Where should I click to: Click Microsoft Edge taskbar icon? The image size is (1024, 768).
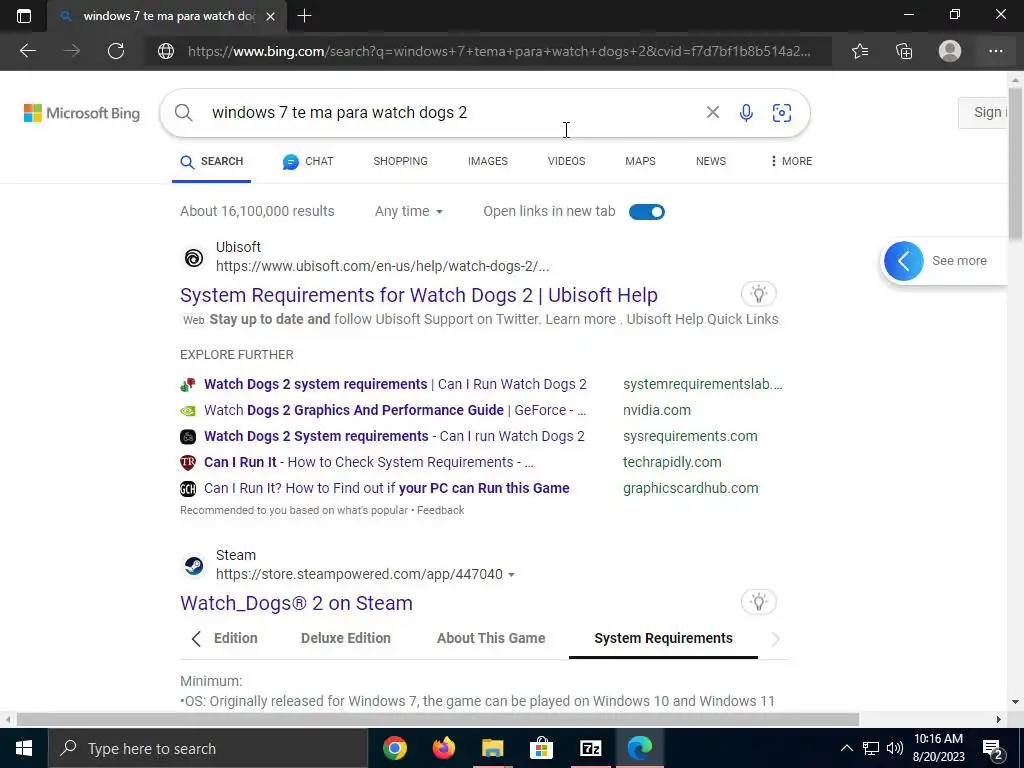[639, 748]
